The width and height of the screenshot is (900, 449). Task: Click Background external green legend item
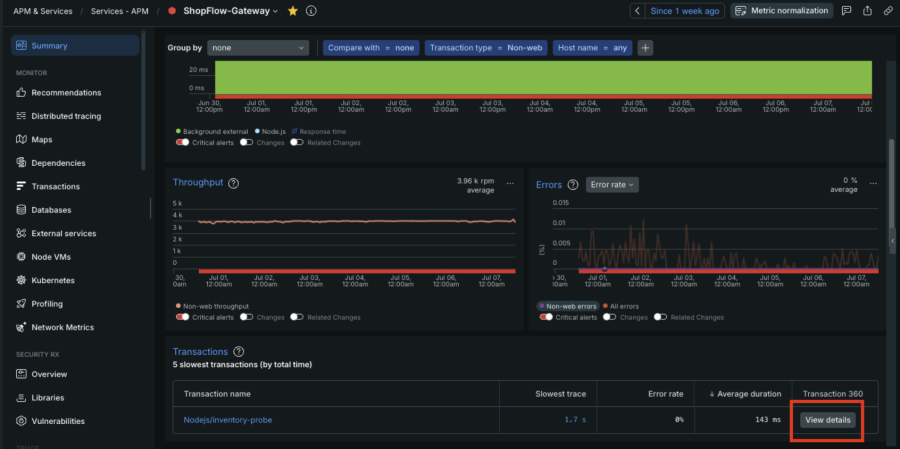[x=212, y=131]
